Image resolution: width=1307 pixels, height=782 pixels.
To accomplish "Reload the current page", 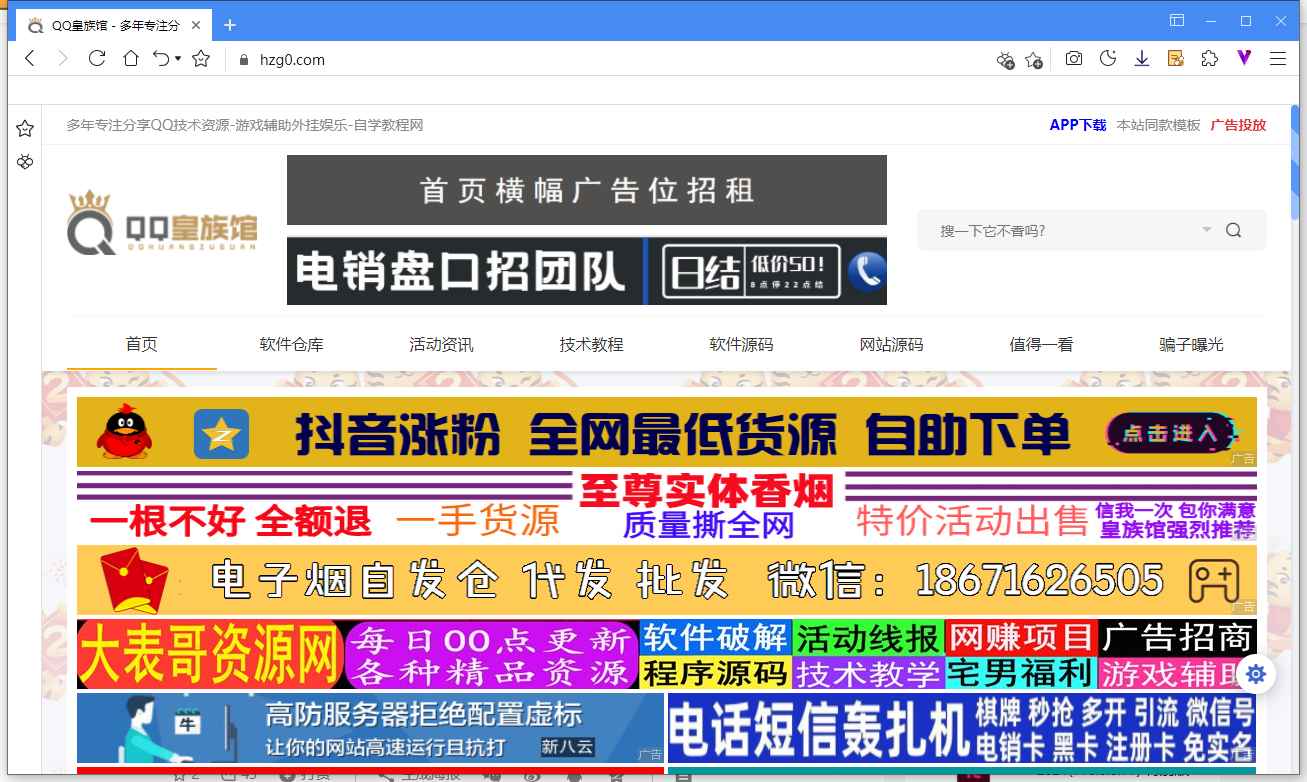I will click(97, 59).
